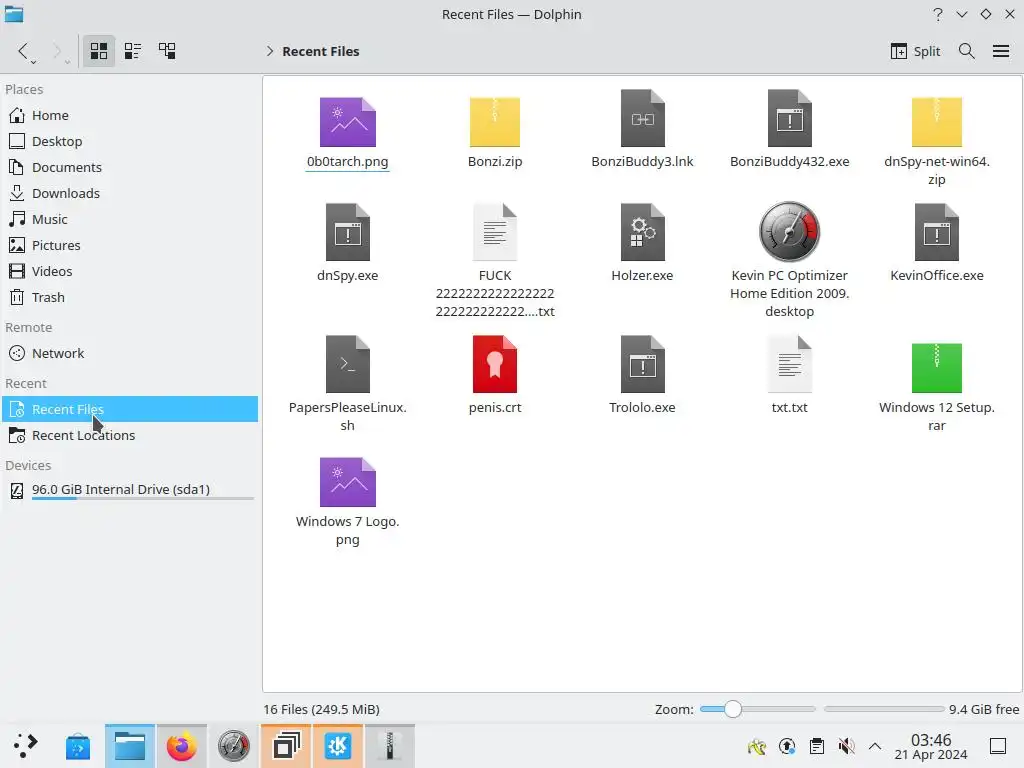The width and height of the screenshot is (1024, 768).
Task: Open Music in Places
Action: pos(130,219)
